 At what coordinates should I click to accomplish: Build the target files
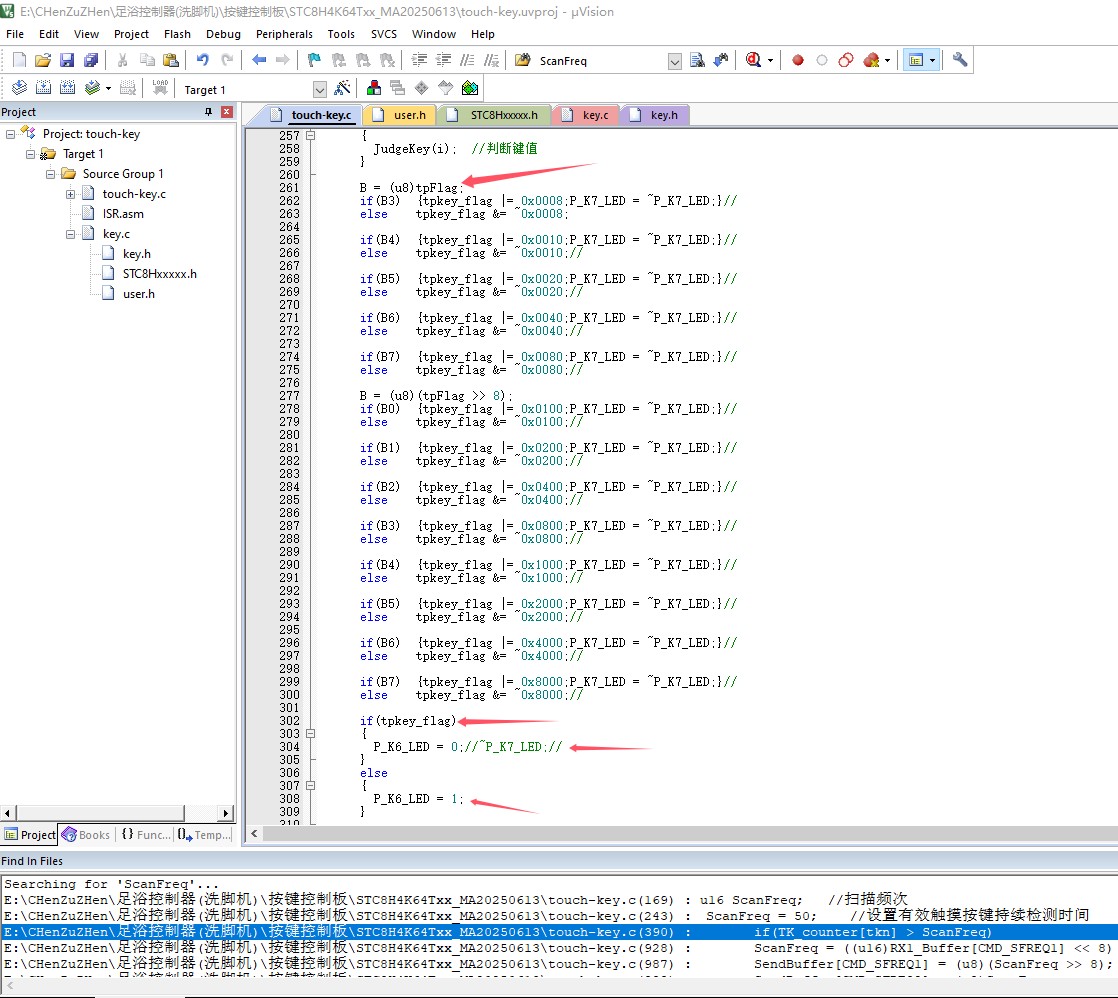tap(43, 88)
